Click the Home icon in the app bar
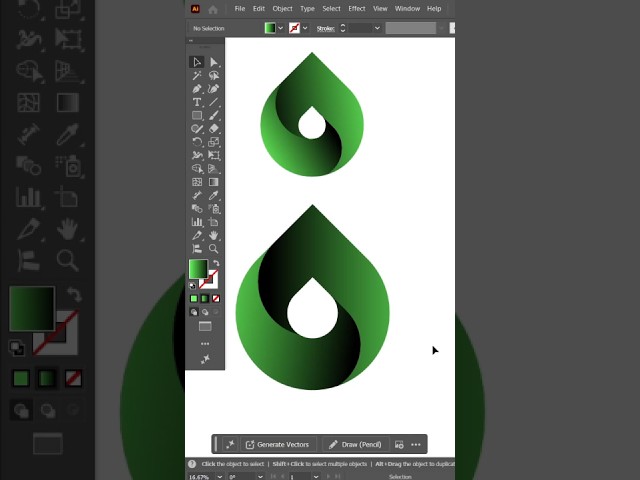The height and width of the screenshot is (480, 640). (x=213, y=9)
